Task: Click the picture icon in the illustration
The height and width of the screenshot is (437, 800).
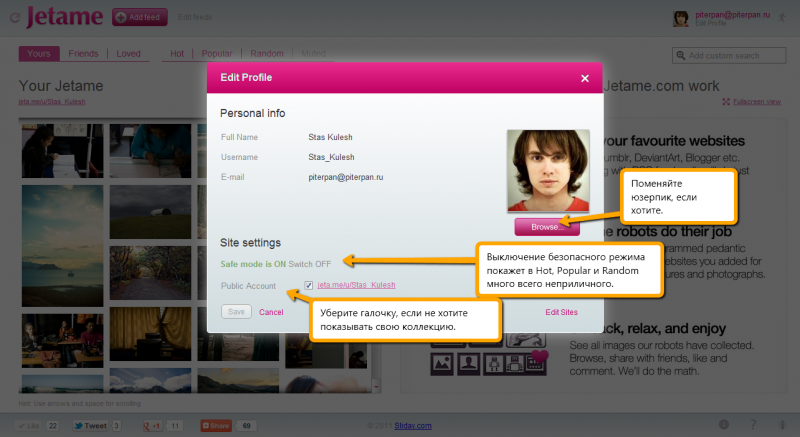Action: point(442,364)
